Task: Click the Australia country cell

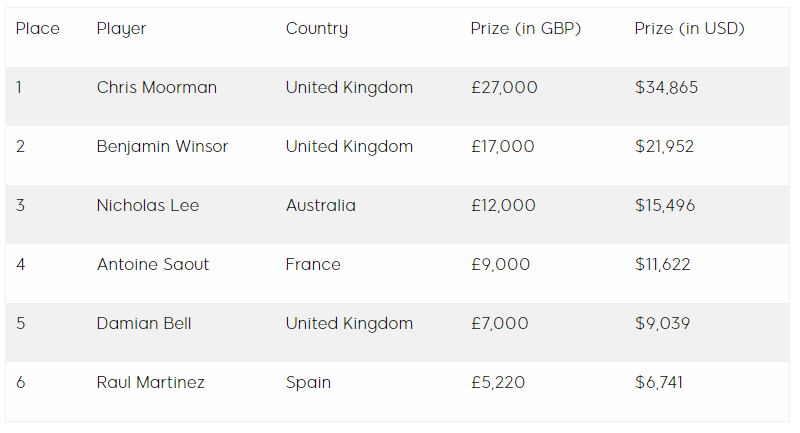Action: [320, 206]
